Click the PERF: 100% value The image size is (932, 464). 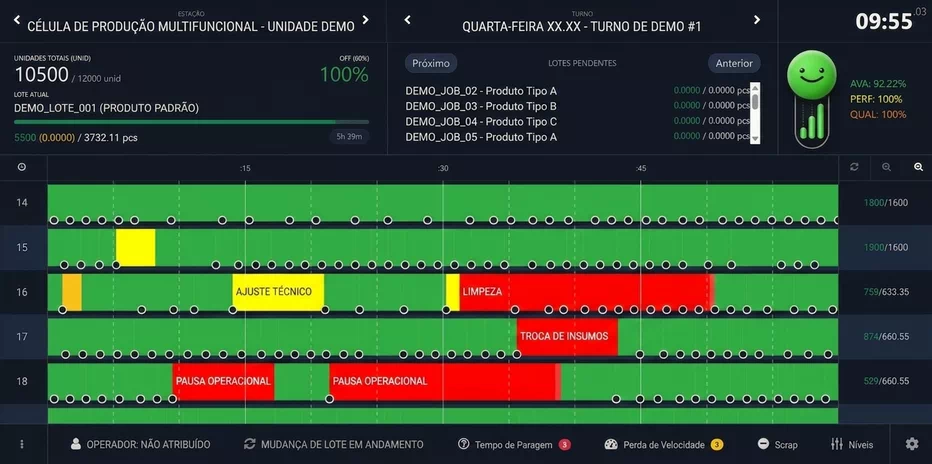[876, 99]
